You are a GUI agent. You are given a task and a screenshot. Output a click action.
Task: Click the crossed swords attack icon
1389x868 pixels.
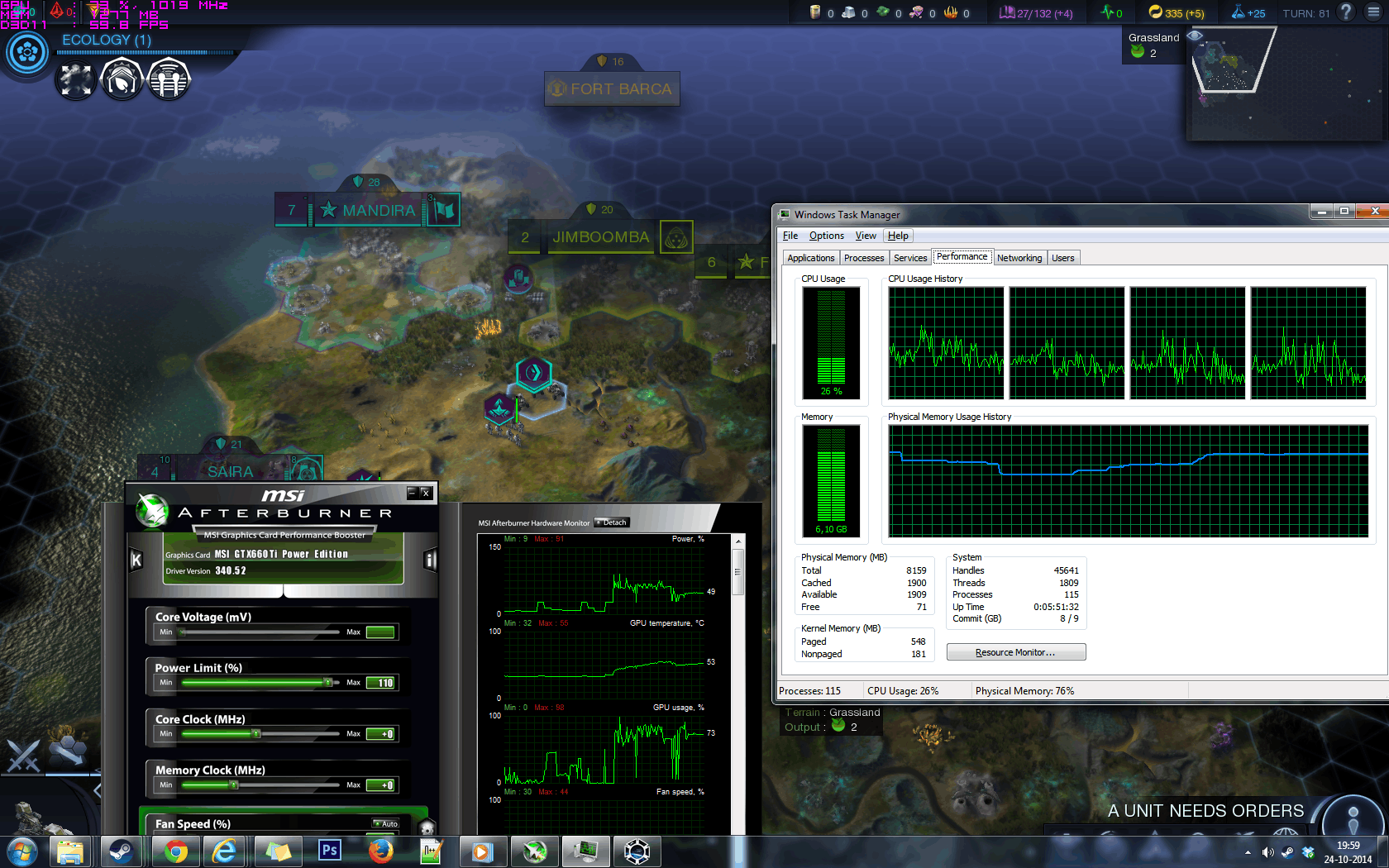[x=23, y=754]
